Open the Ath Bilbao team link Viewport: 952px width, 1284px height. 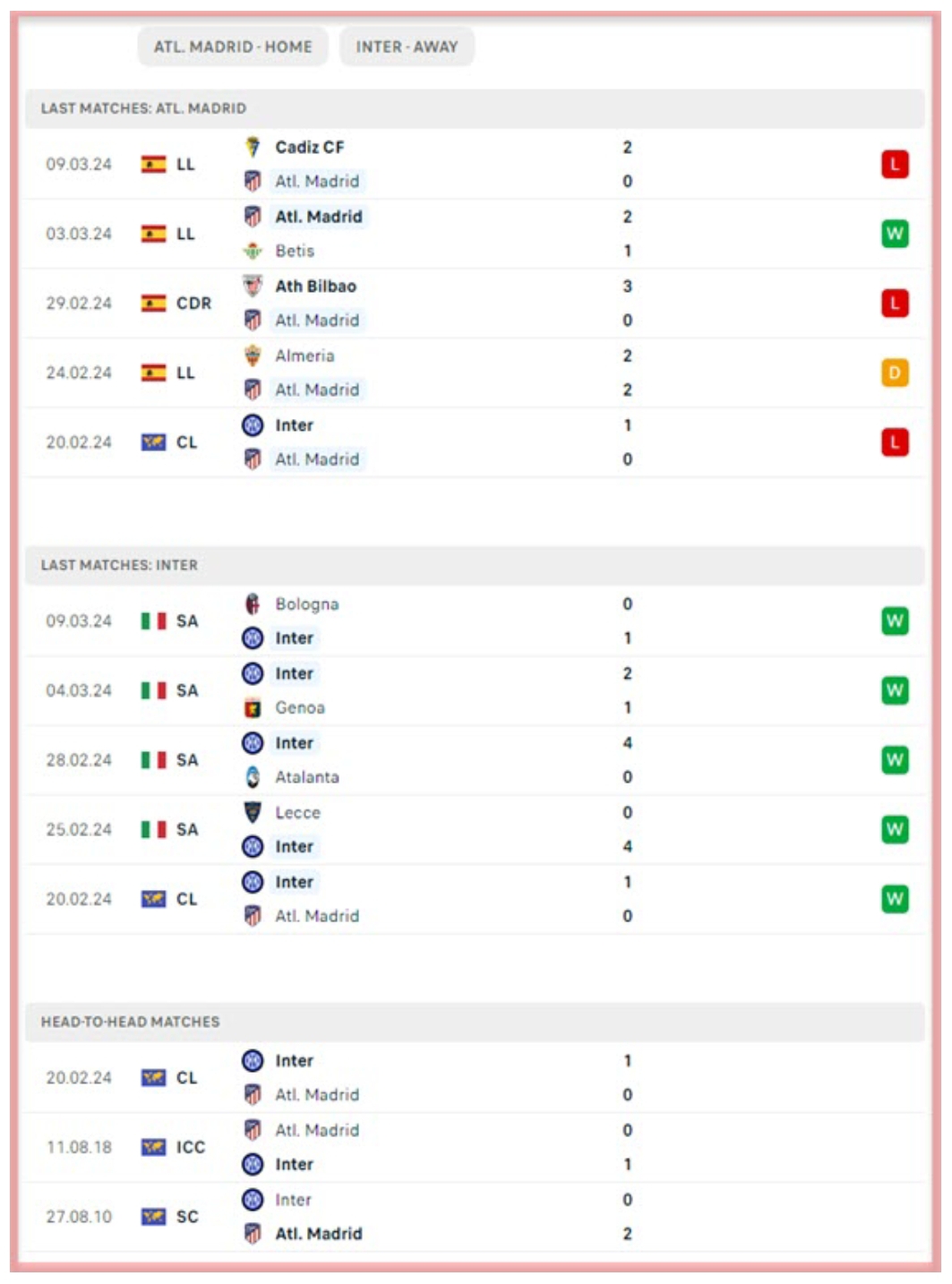tap(315, 286)
